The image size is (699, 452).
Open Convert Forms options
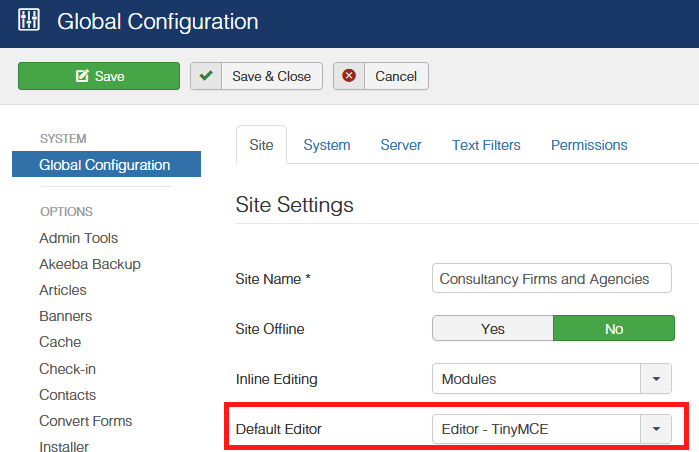[x=86, y=421]
